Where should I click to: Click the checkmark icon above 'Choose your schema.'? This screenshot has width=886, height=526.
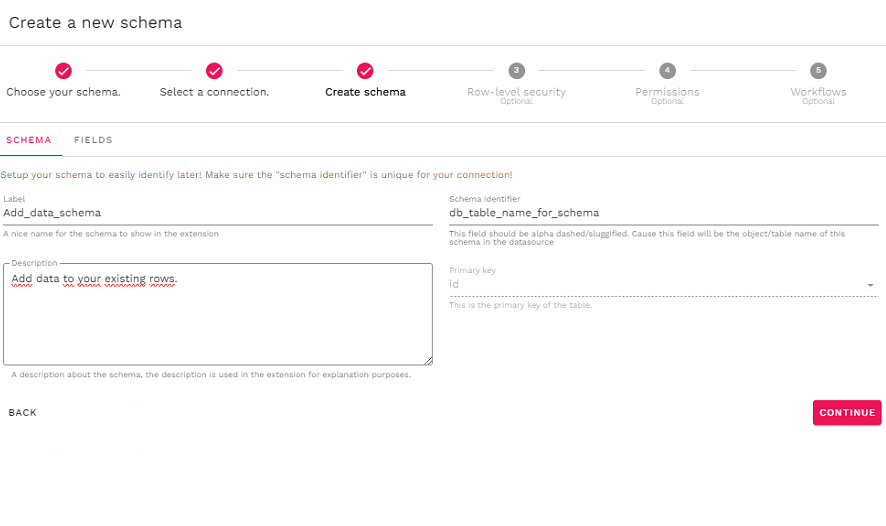point(63,71)
